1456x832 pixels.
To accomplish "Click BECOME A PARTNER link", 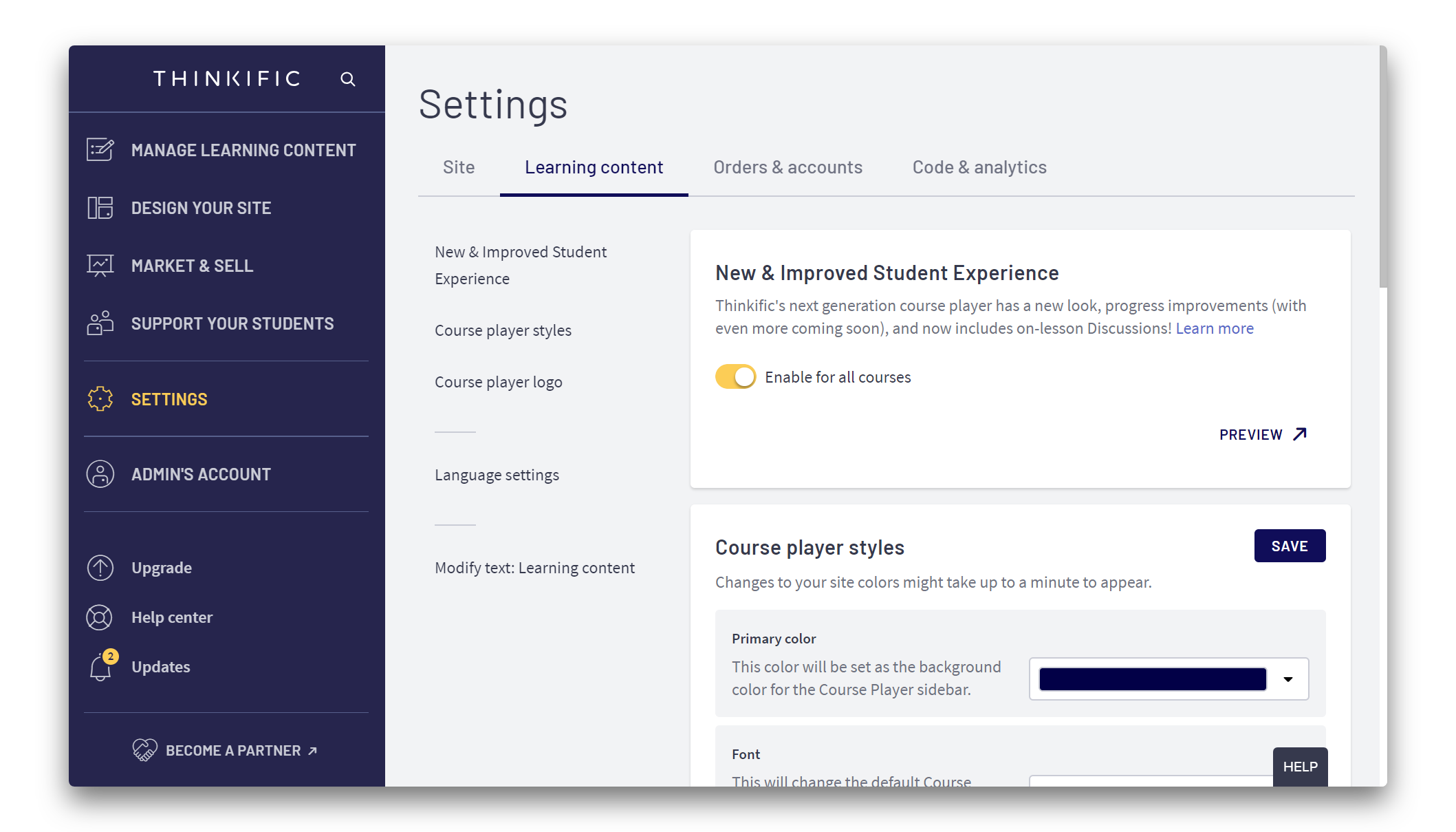I will coord(234,750).
